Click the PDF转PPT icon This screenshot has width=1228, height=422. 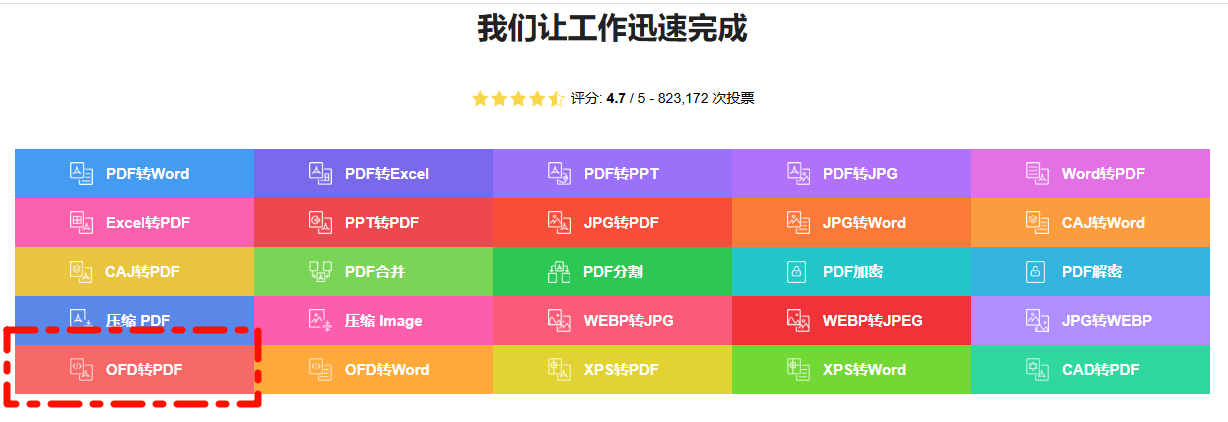coord(559,173)
